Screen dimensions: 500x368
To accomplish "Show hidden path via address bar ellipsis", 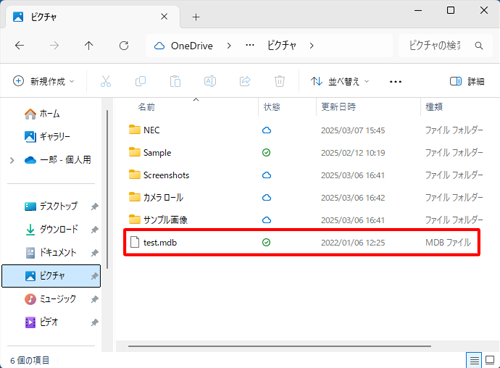I will (x=250, y=46).
